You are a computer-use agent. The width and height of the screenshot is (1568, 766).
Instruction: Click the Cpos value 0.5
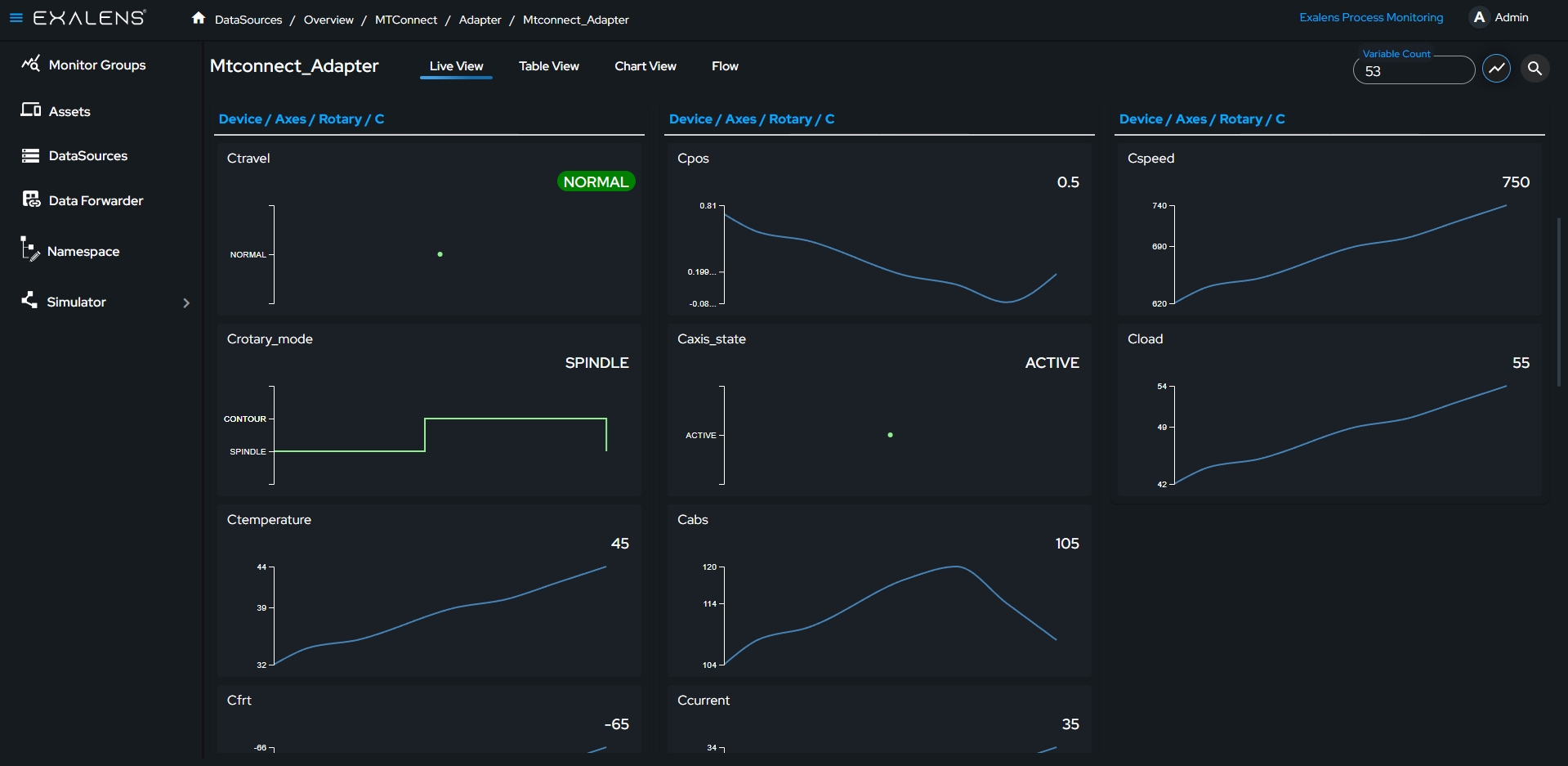click(1068, 181)
